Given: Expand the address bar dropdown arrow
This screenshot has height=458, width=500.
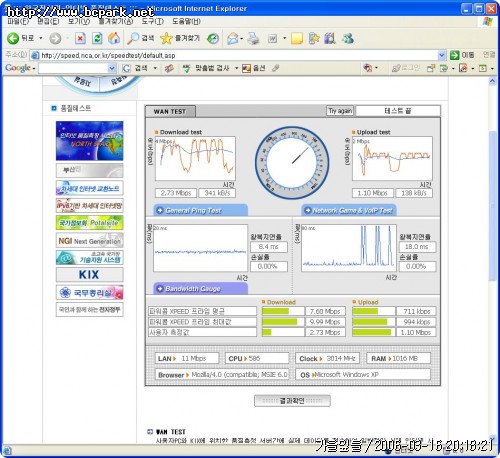Looking at the screenshot, I should [x=441, y=55].
